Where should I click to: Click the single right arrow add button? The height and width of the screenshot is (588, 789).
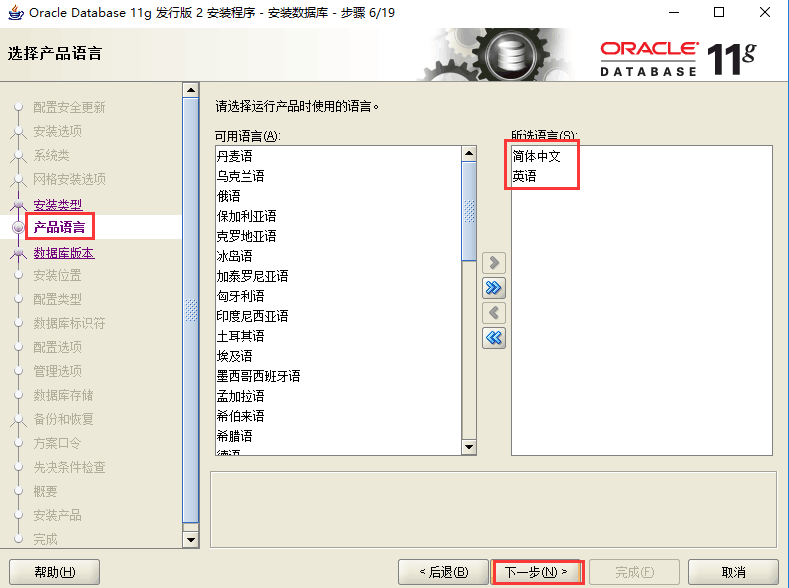(x=494, y=263)
